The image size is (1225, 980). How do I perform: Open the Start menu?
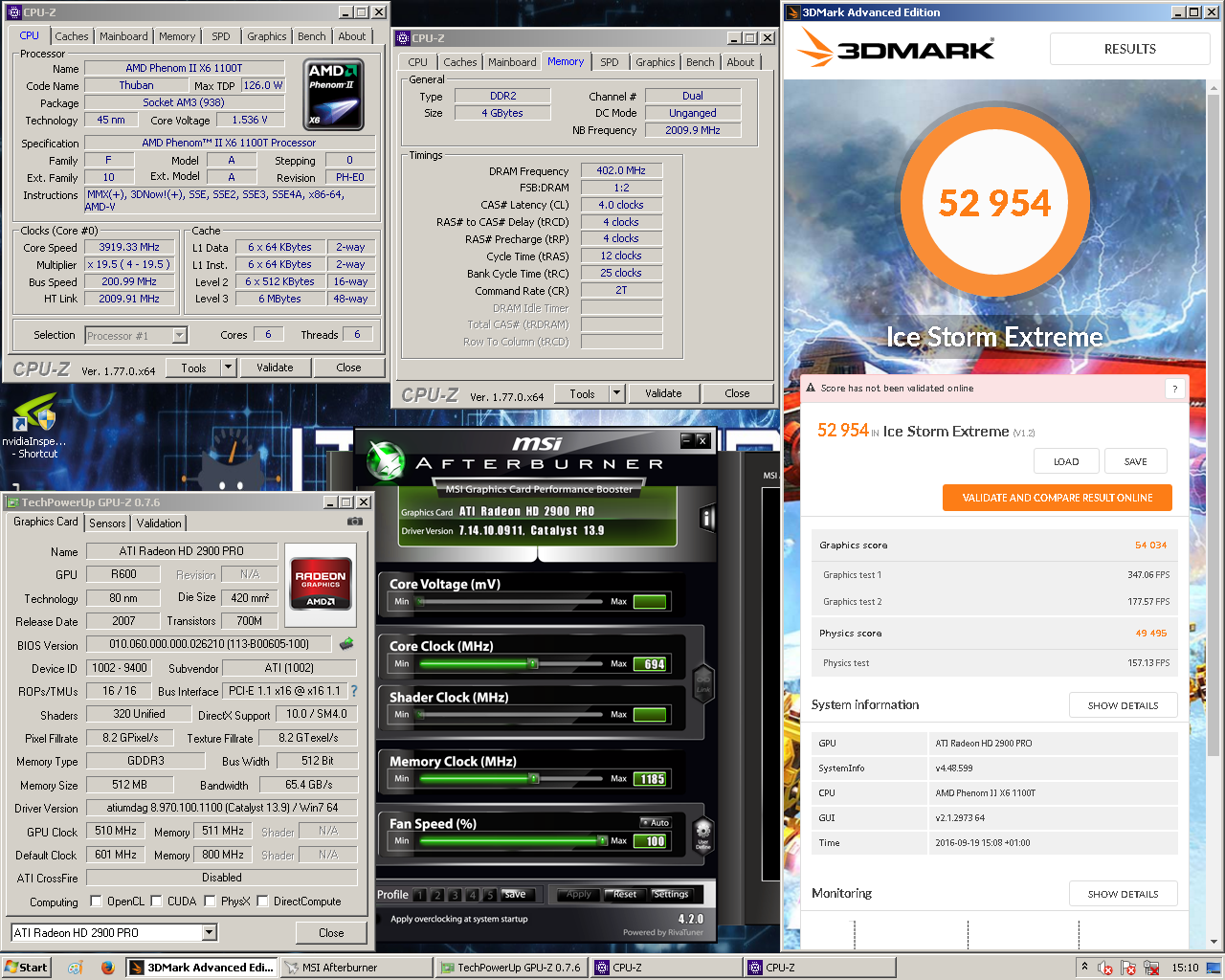(26, 968)
